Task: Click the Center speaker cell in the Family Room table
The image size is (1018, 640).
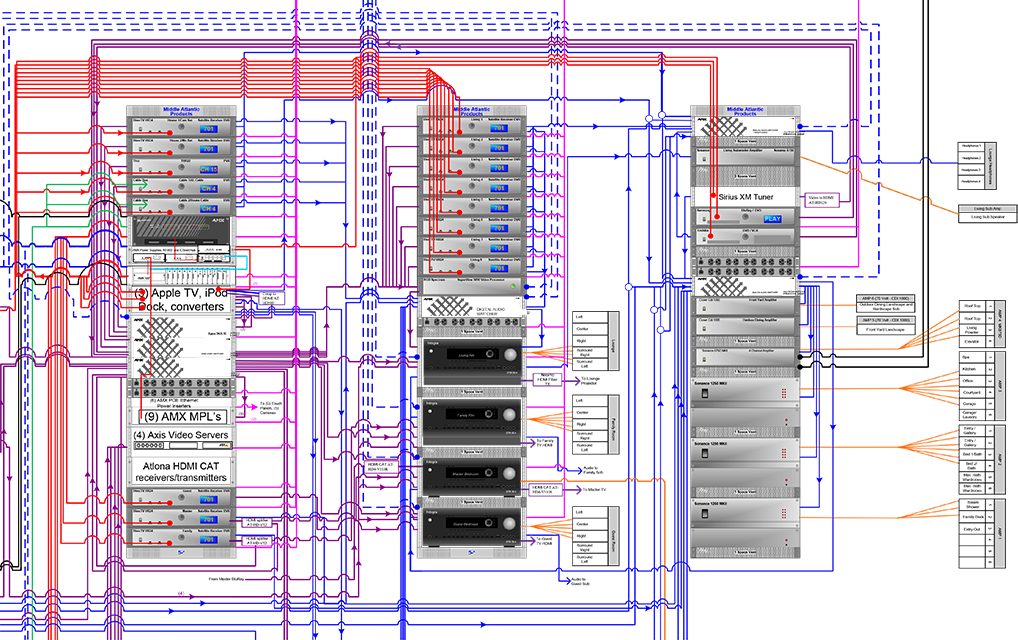Action: click(590, 412)
